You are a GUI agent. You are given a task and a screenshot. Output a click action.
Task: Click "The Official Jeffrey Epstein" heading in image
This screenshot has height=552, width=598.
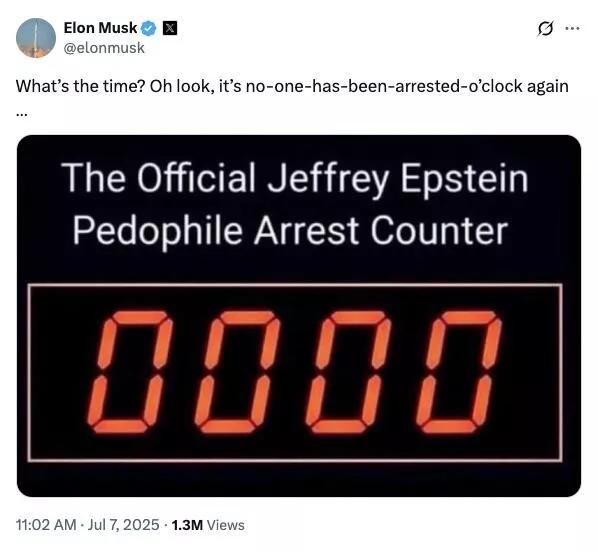coord(294,178)
